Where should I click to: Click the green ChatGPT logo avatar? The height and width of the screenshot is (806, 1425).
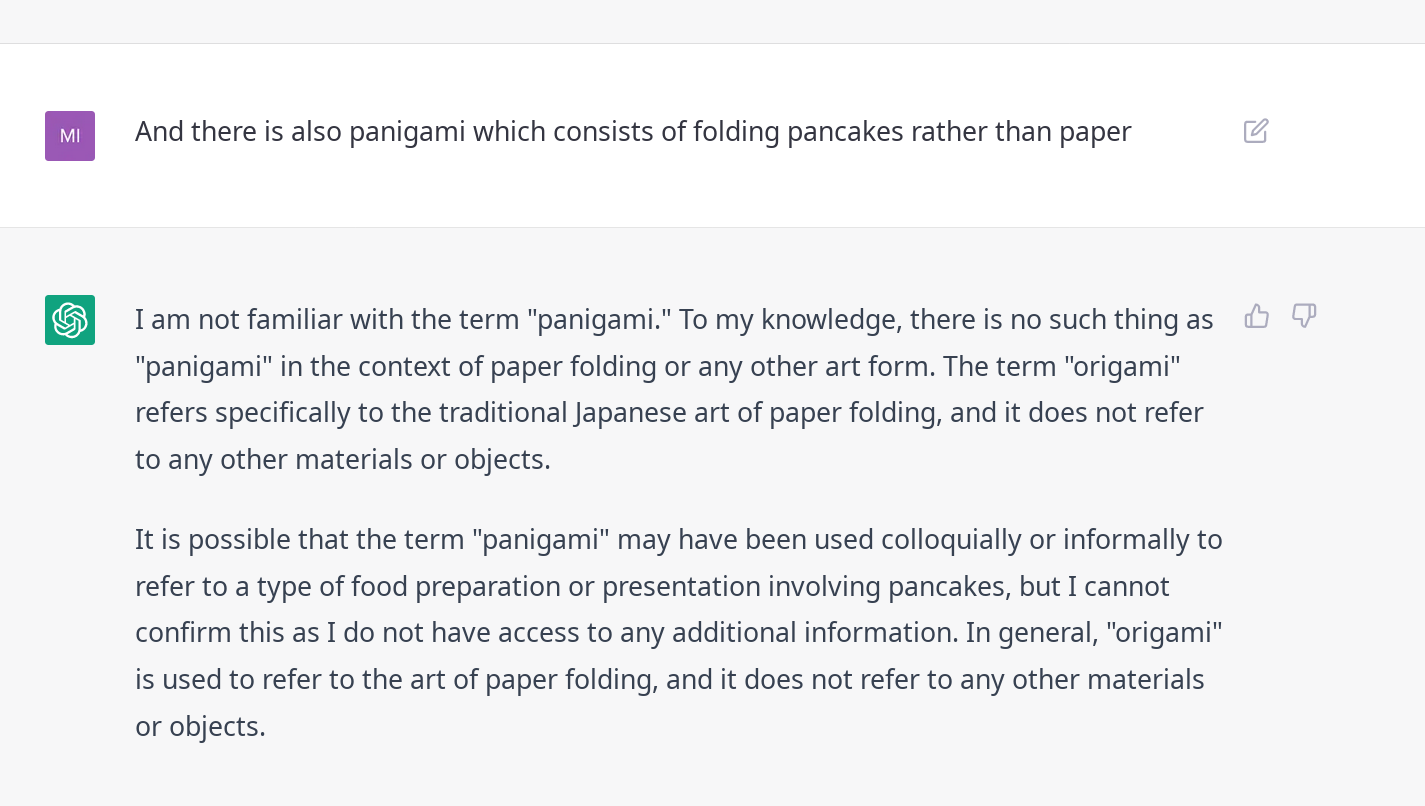(70, 320)
